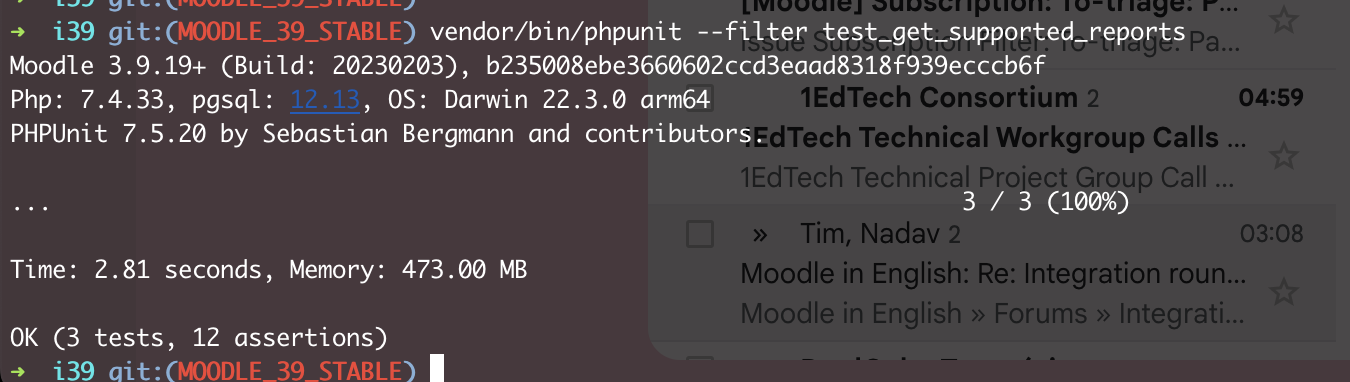Click the 03:08 timestamp

(1271, 235)
